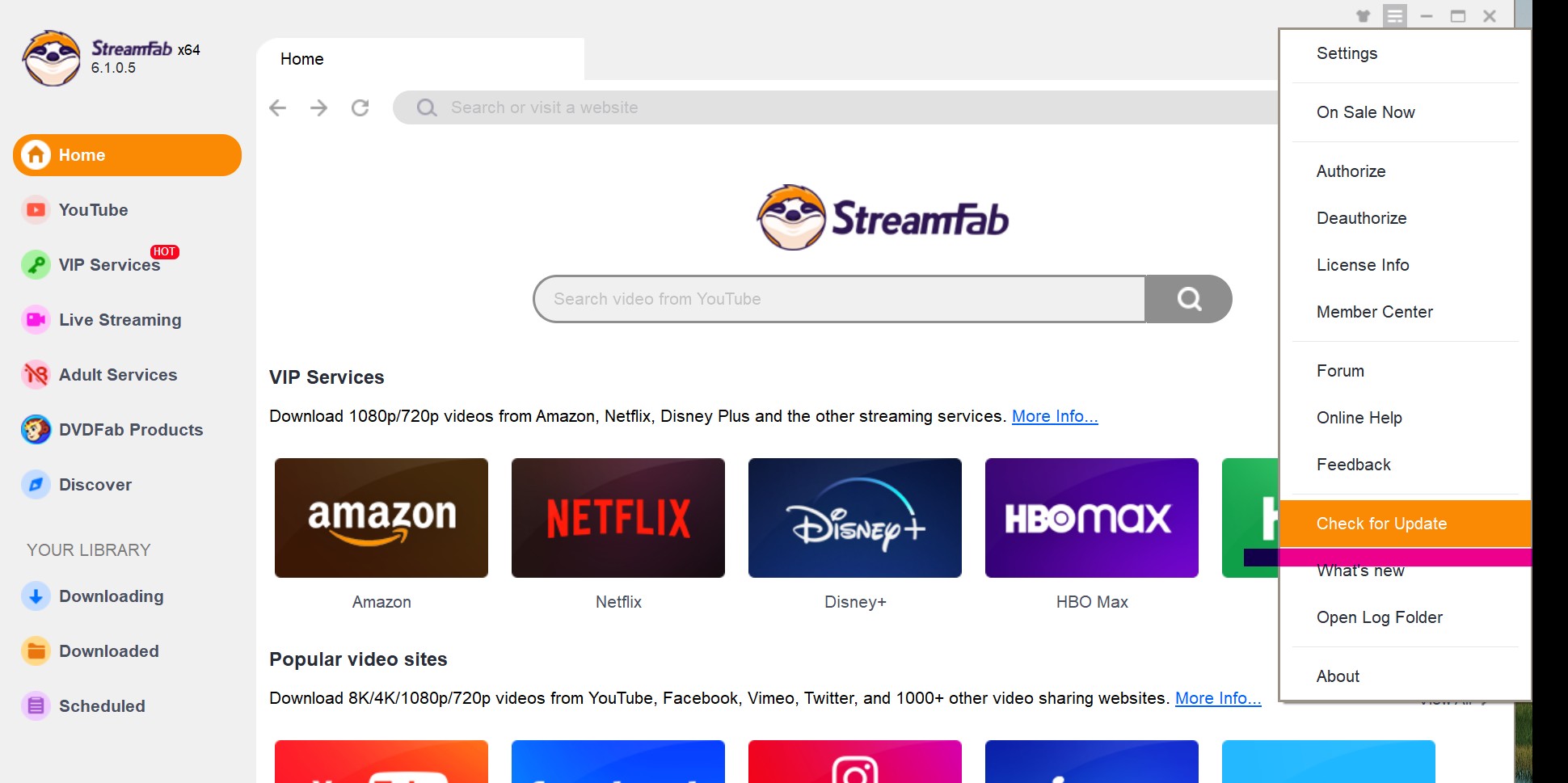
Task: Click the Downloaded library label
Action: tap(109, 651)
